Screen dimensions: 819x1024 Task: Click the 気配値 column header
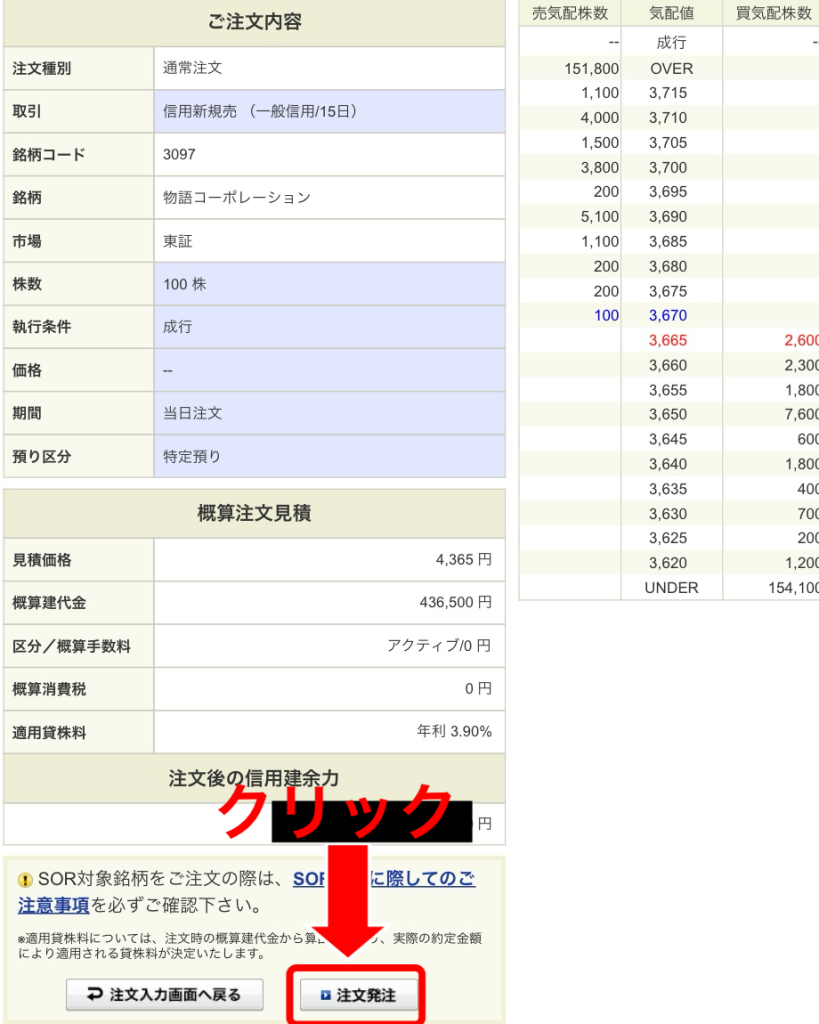click(x=671, y=13)
